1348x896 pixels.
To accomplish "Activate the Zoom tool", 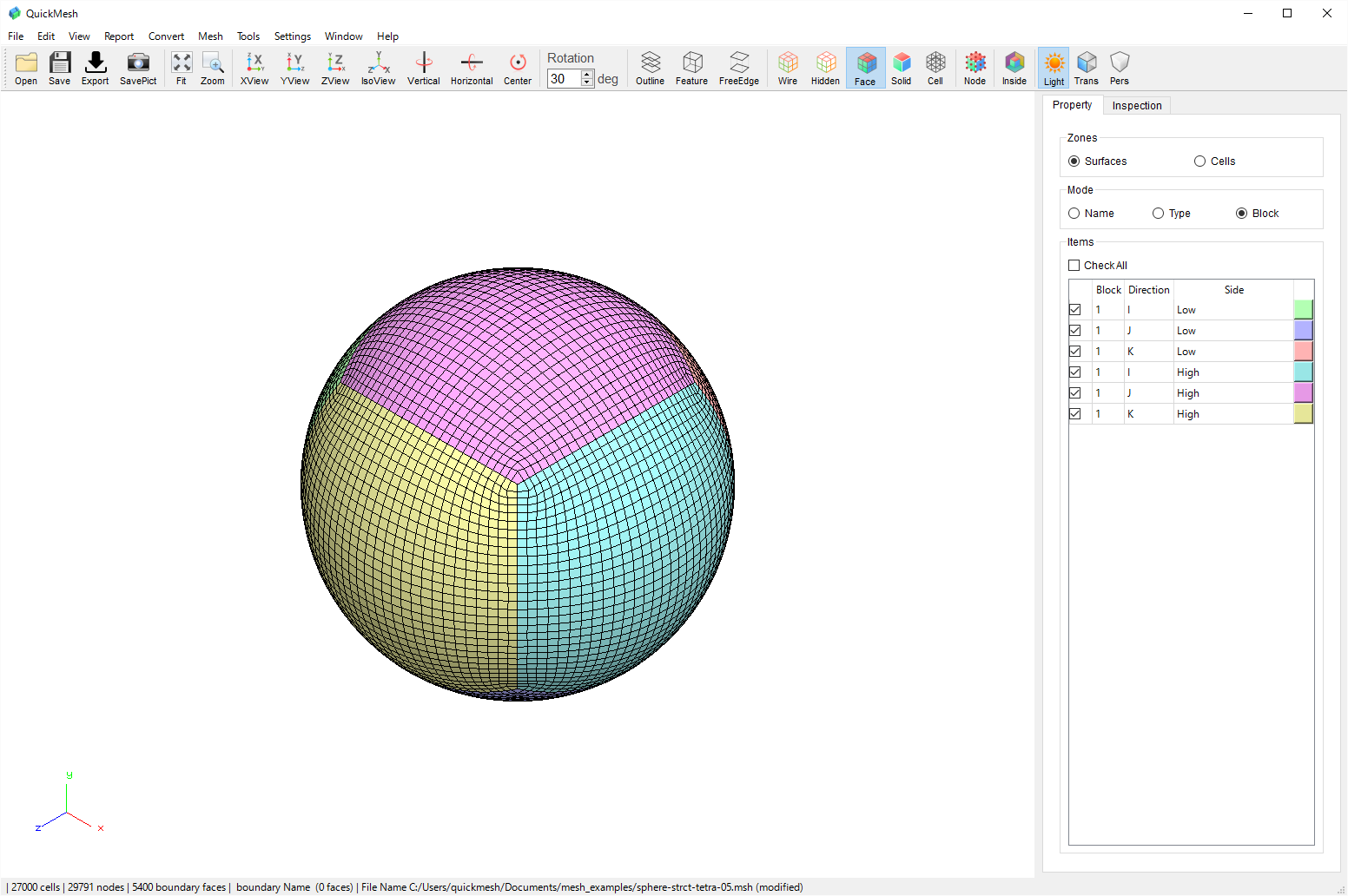I will pyautogui.click(x=213, y=68).
